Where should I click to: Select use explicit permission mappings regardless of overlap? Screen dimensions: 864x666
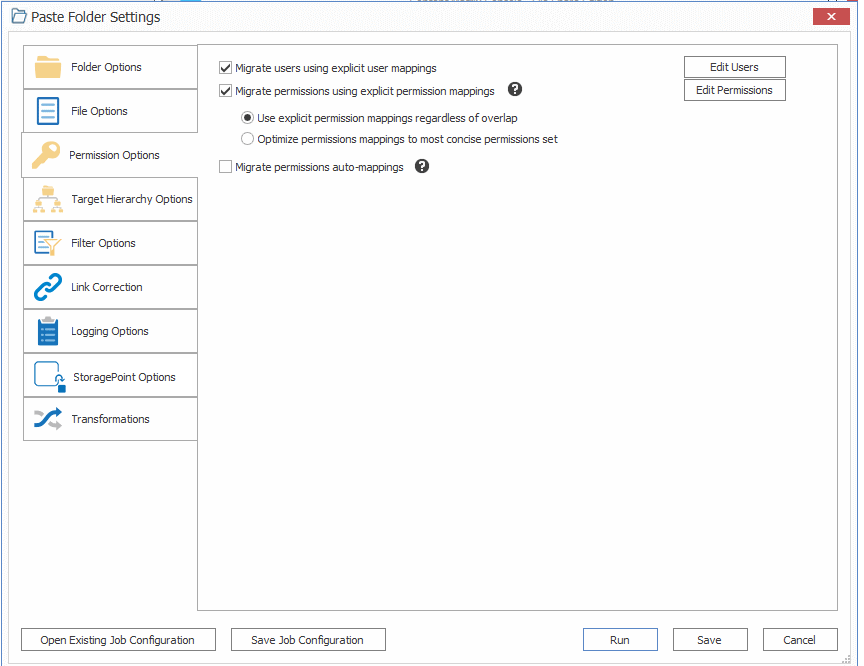tap(247, 118)
